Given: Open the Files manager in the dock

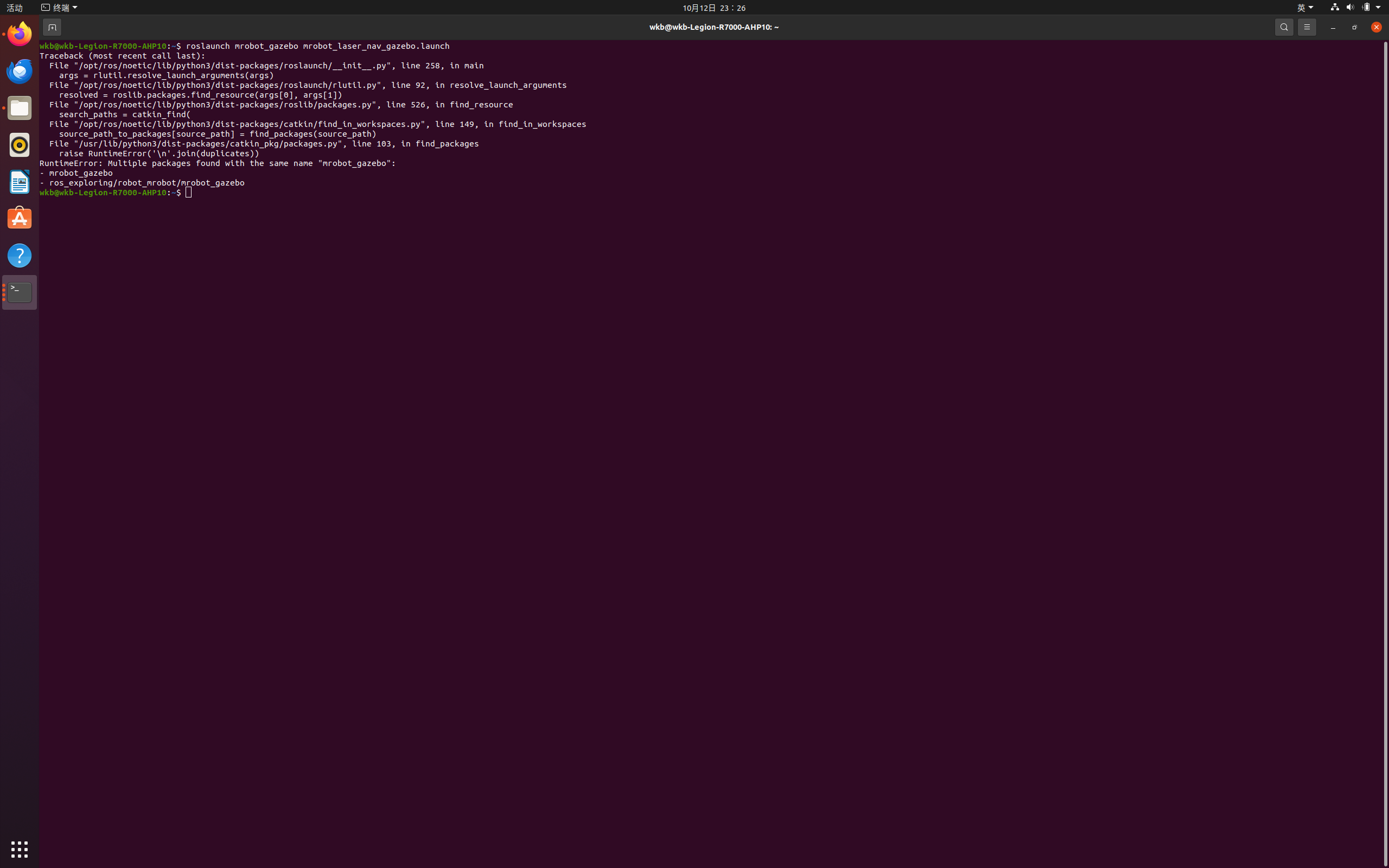Looking at the screenshot, I should (x=20, y=108).
